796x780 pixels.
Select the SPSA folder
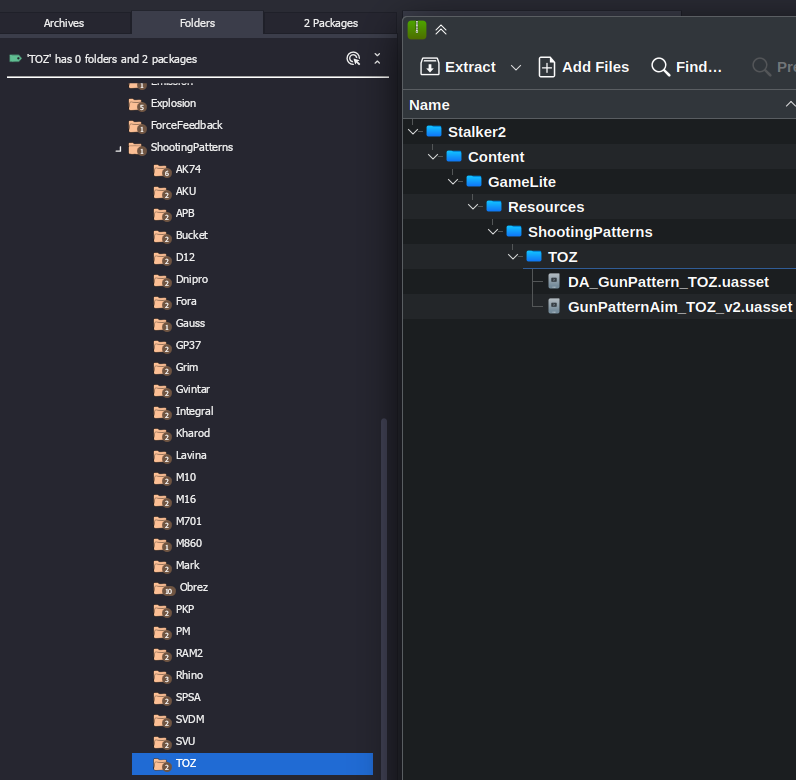[x=188, y=697]
